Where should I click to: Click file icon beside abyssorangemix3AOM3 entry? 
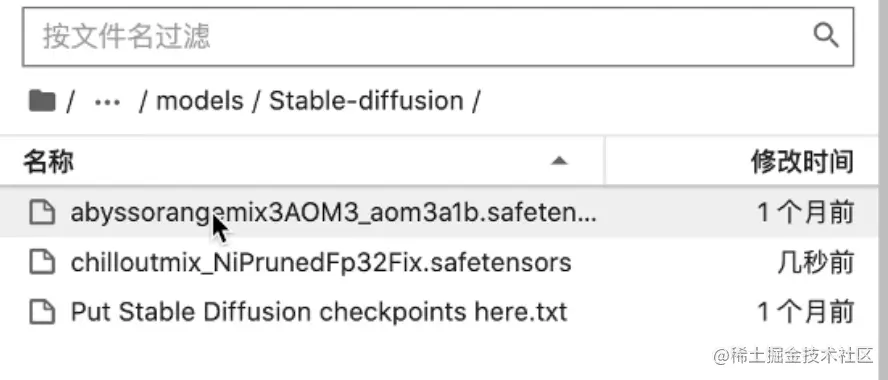42,213
